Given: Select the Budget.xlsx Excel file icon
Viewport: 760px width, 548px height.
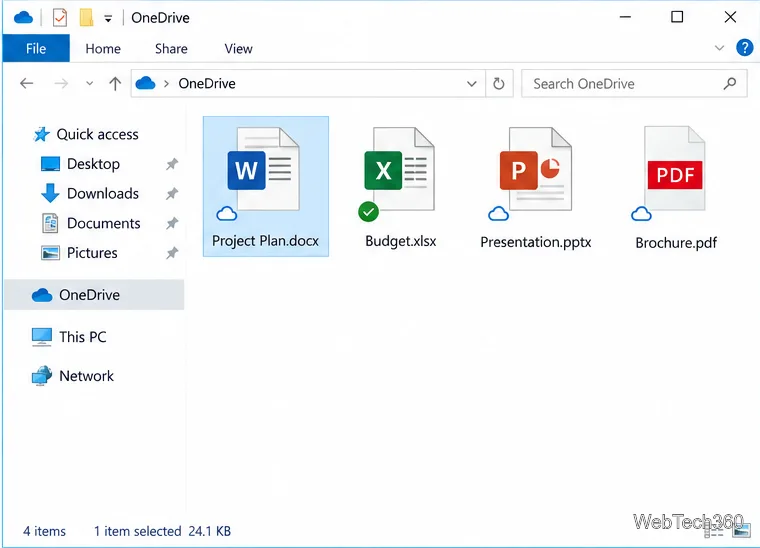Looking at the screenshot, I should (x=400, y=169).
